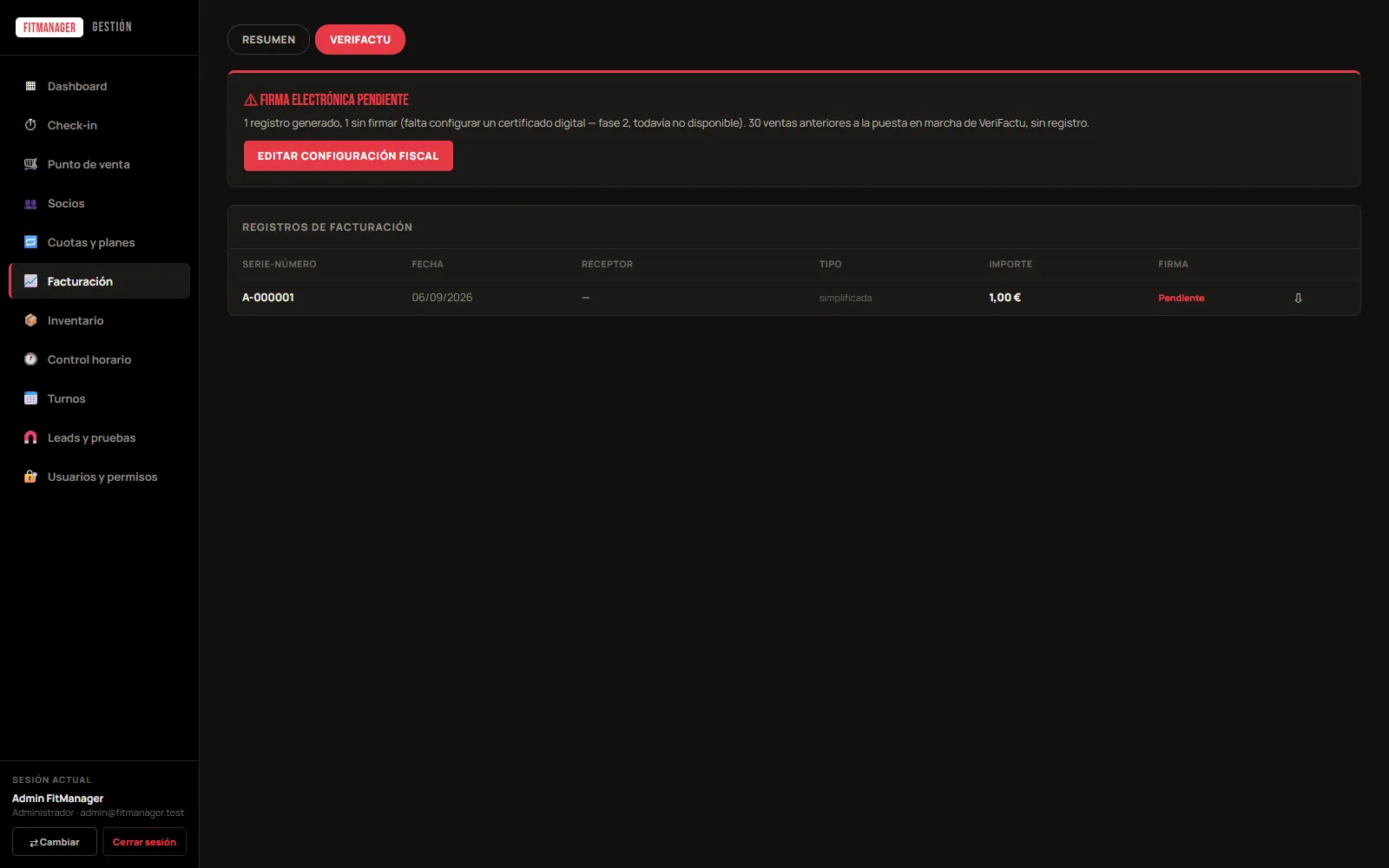Click the Receptor column header

pos(607,264)
